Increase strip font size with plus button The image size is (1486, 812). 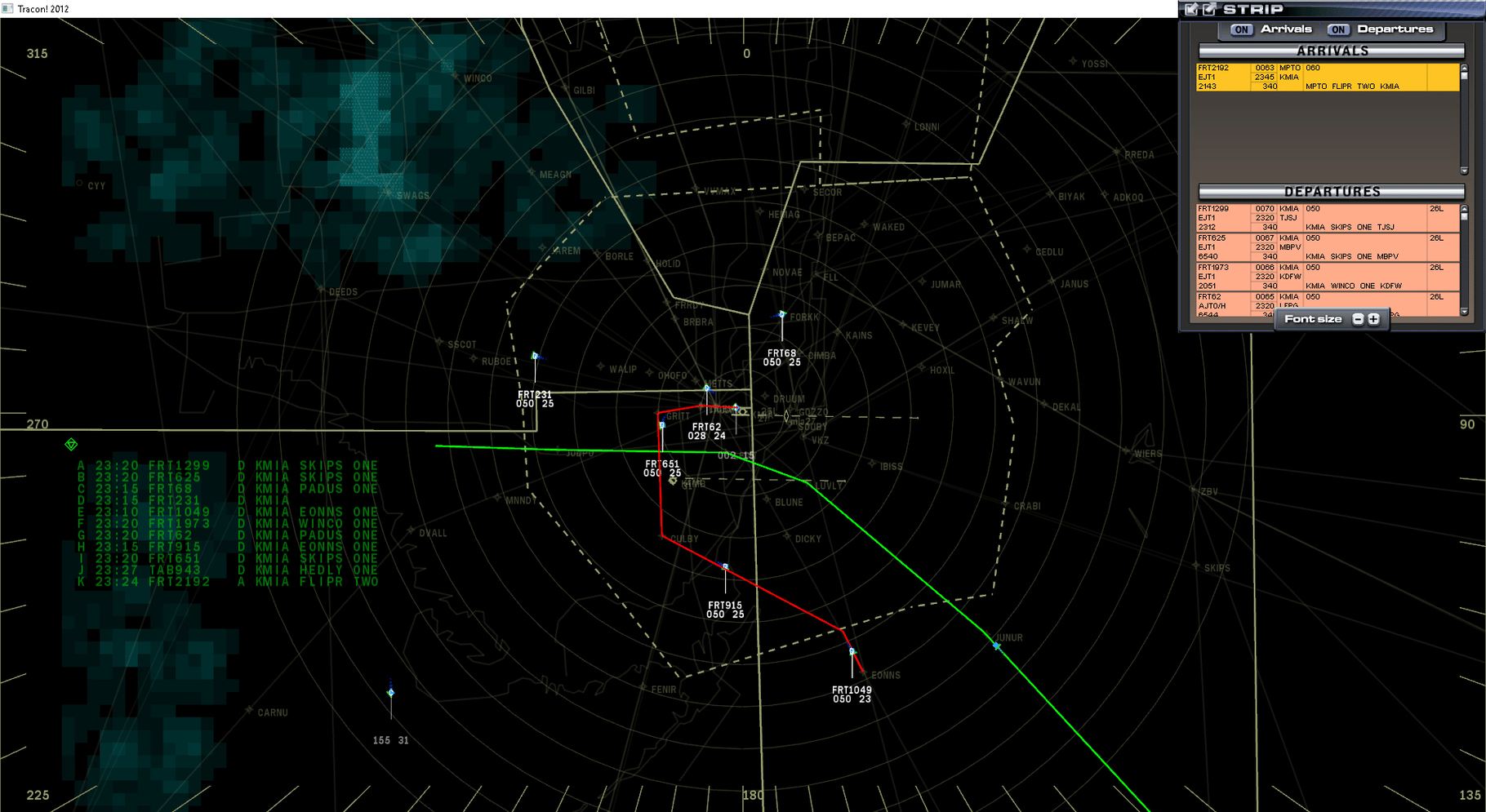(x=1373, y=319)
